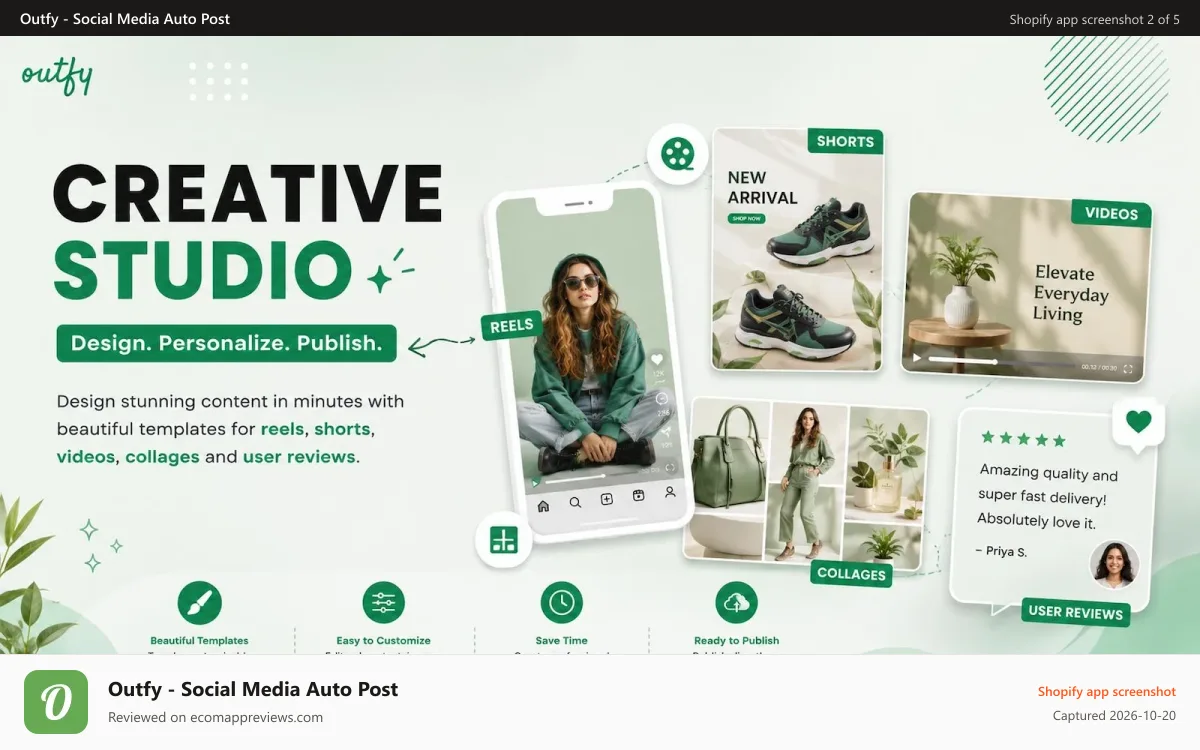1200x750 pixels.
Task: Click the Easy to Customize label
Action: pyautogui.click(x=383, y=640)
